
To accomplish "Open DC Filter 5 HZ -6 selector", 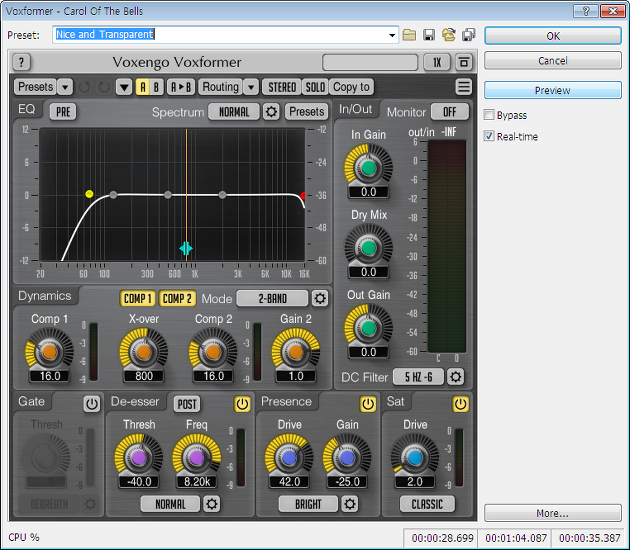I will coord(418,377).
